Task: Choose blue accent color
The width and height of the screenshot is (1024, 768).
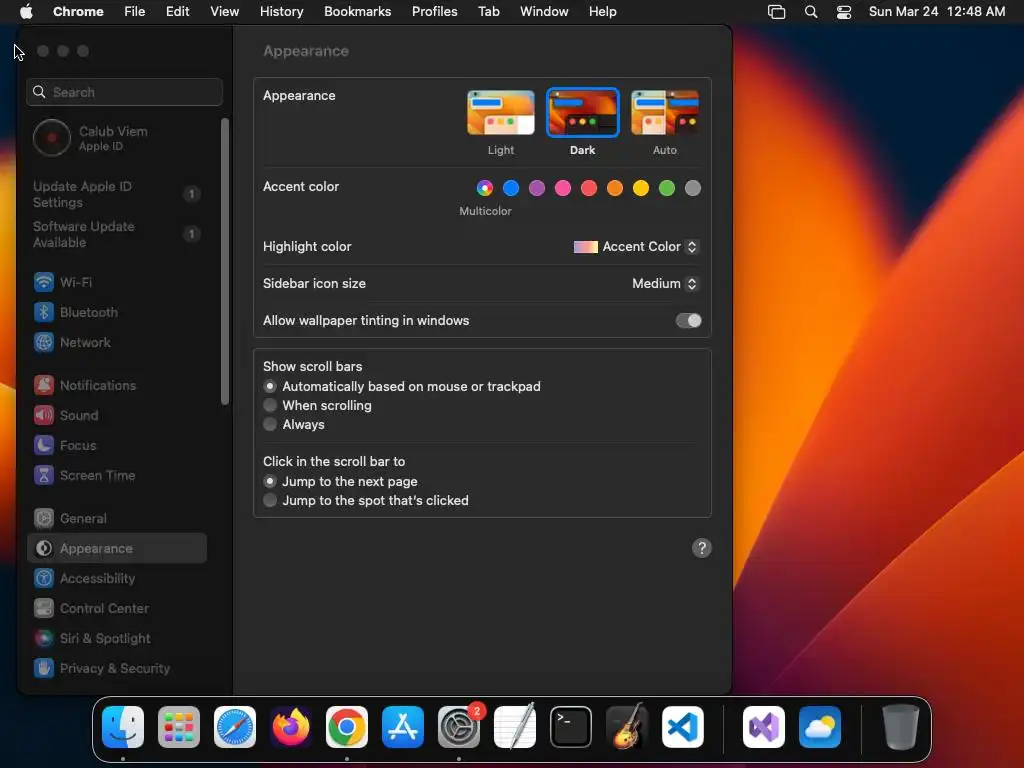Action: tap(511, 188)
